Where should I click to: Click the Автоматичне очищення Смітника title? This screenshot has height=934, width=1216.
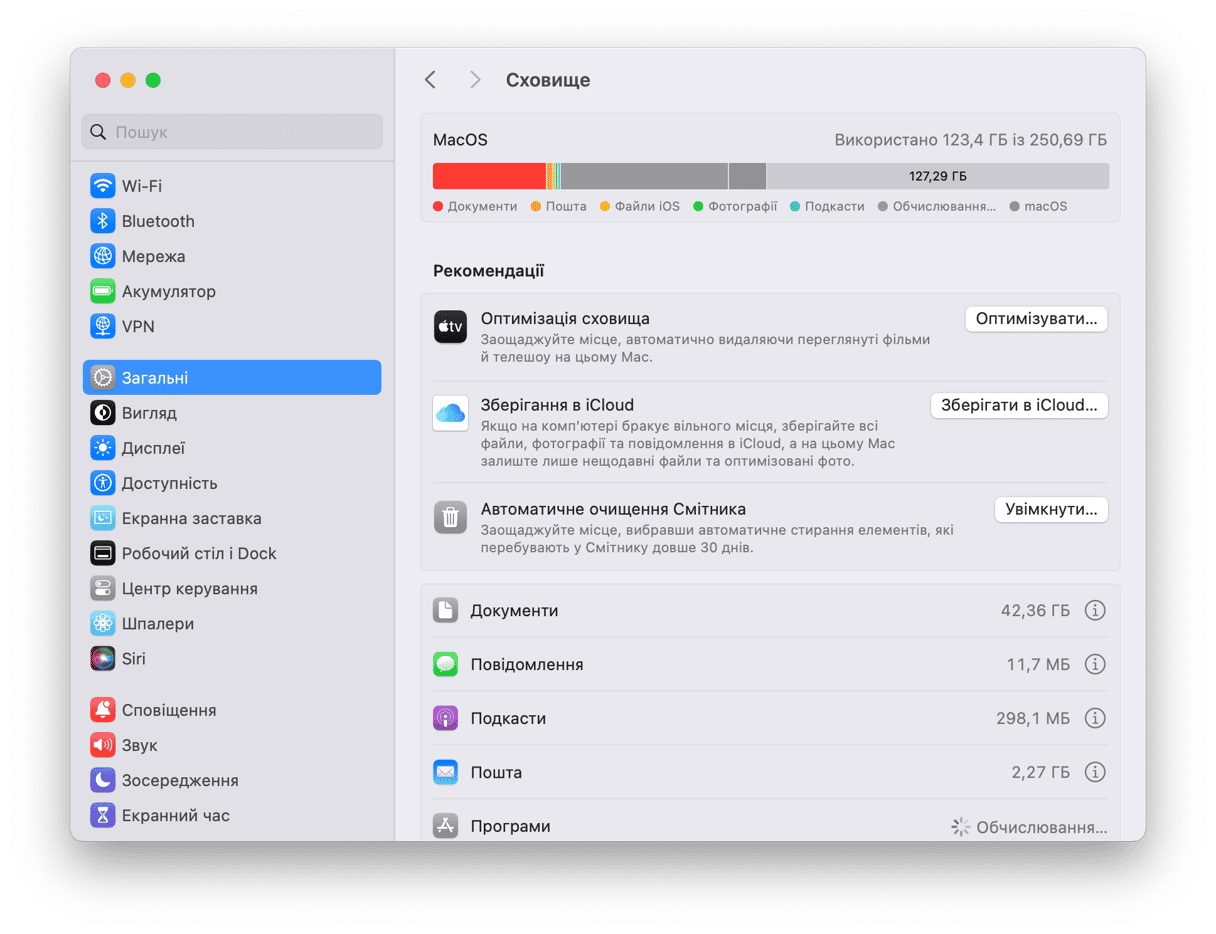(613, 509)
